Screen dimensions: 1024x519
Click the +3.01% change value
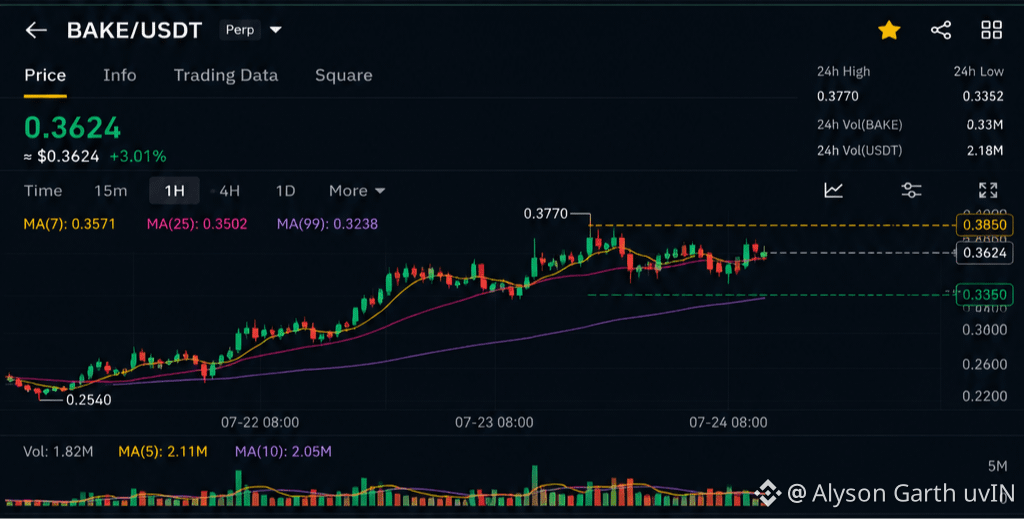click(138, 157)
